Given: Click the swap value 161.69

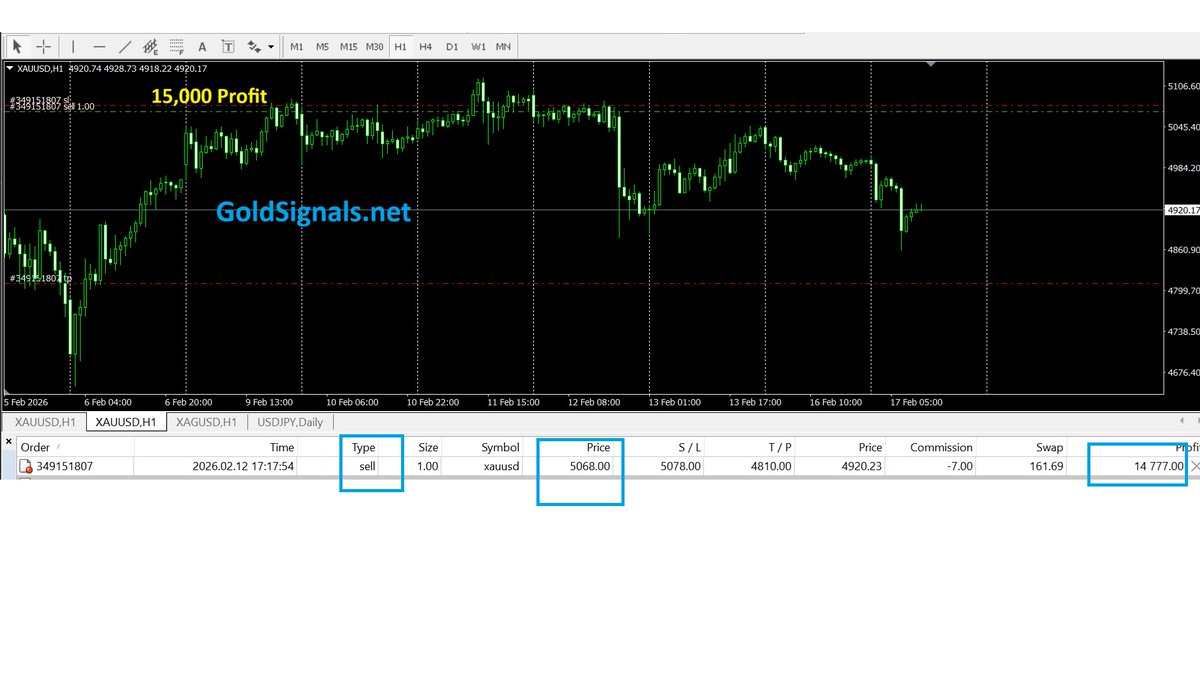Looking at the screenshot, I should pos(1045,466).
